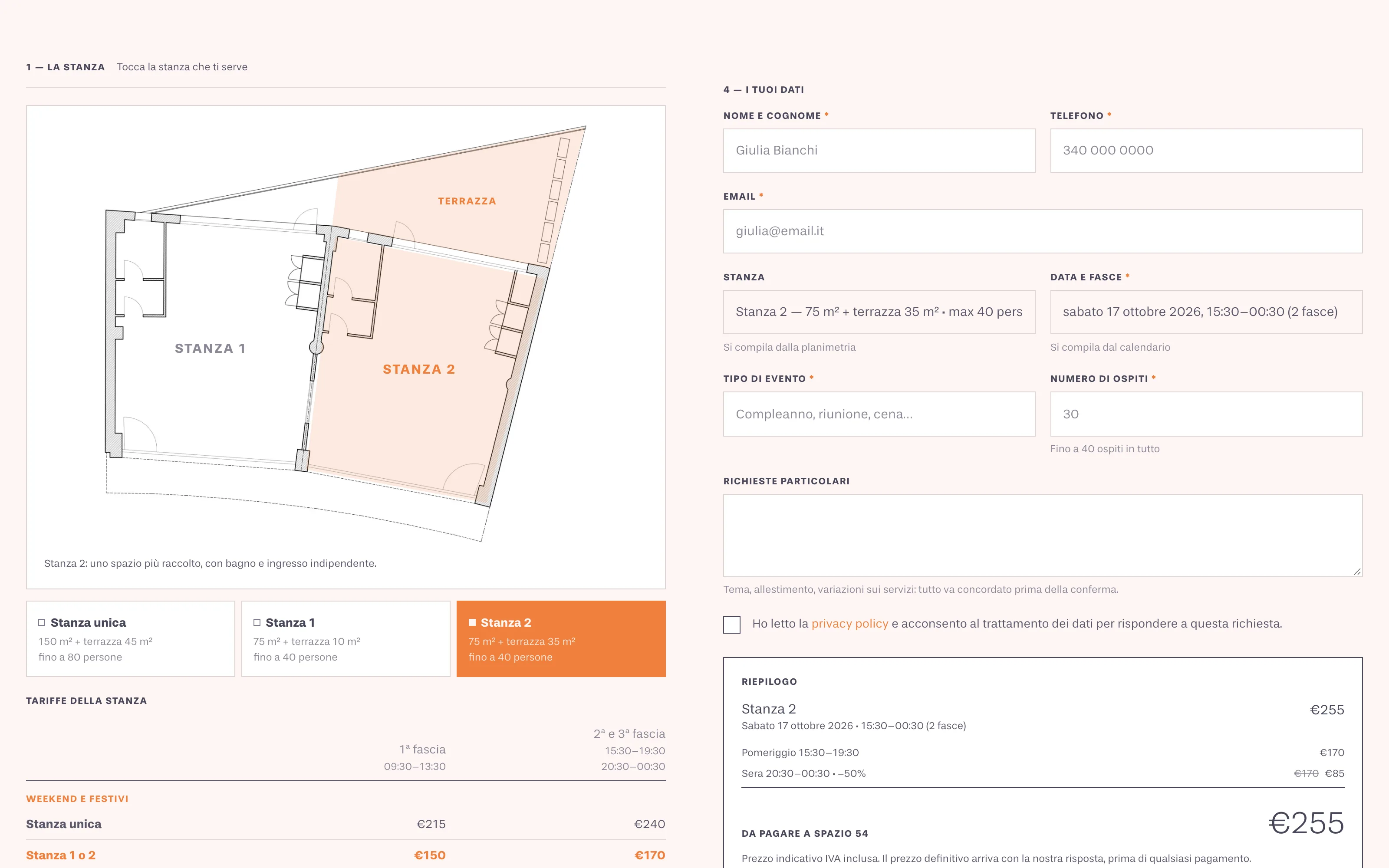Grab the textarea resize handle corner
The width and height of the screenshot is (1389, 868).
(x=1357, y=571)
